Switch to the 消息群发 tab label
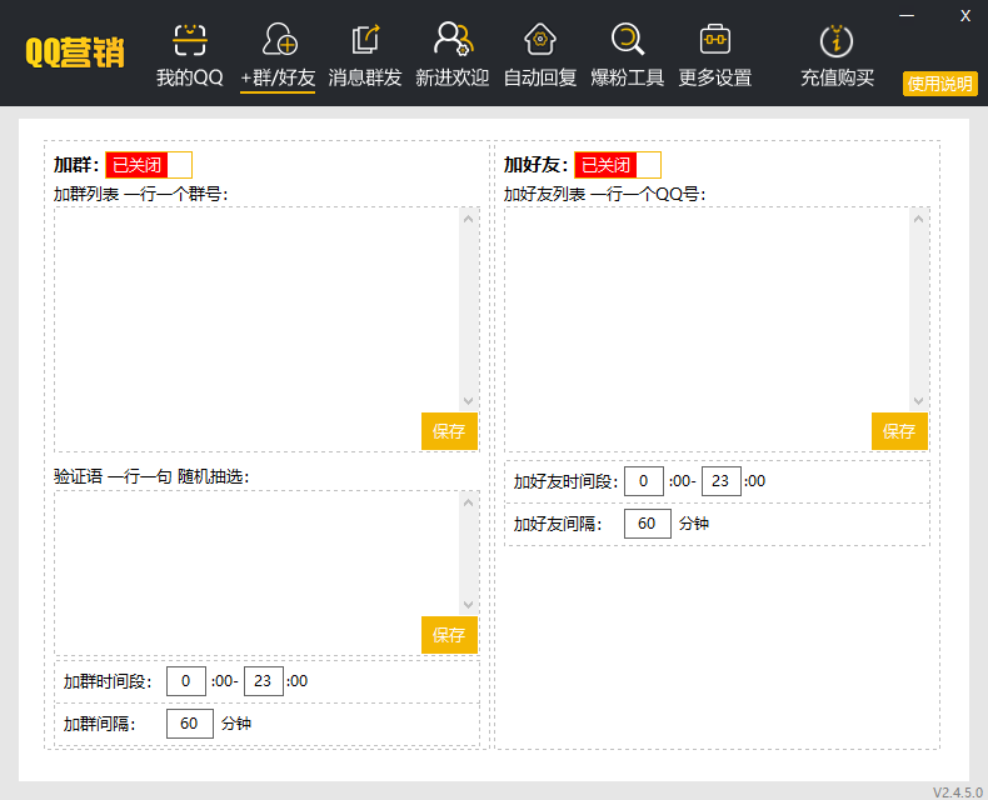This screenshot has height=800, width=988. tap(365, 77)
